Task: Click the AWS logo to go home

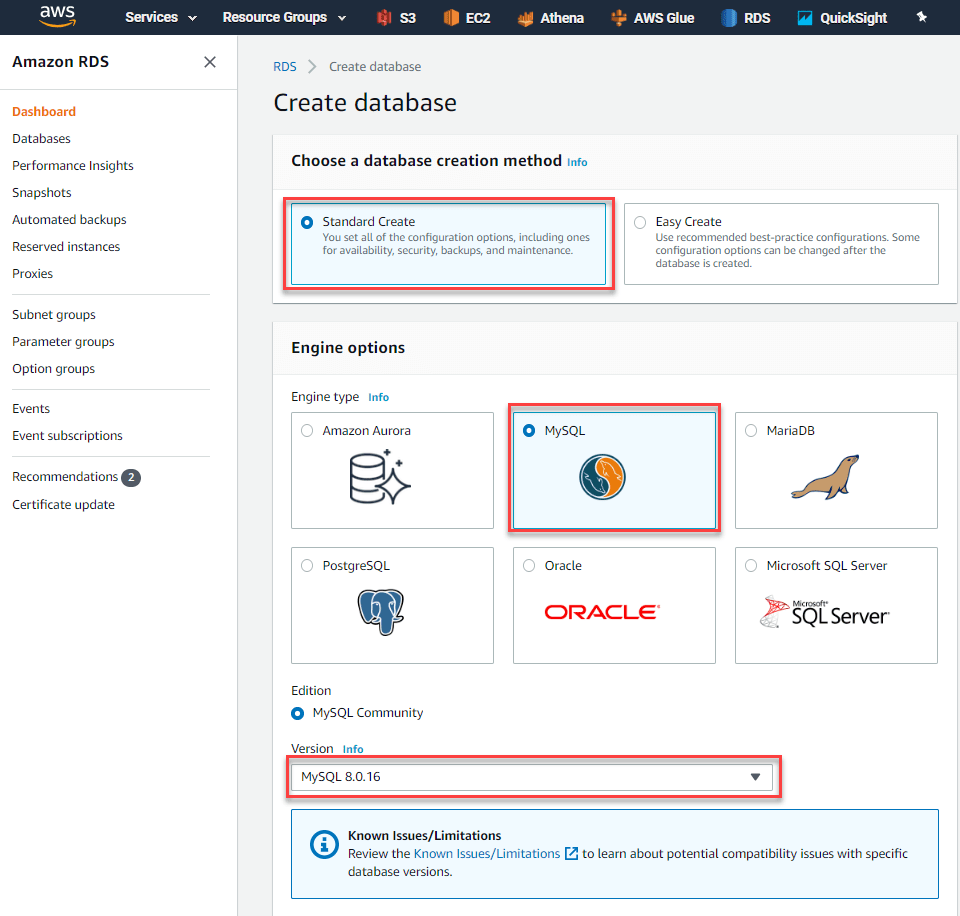Action: tap(56, 16)
